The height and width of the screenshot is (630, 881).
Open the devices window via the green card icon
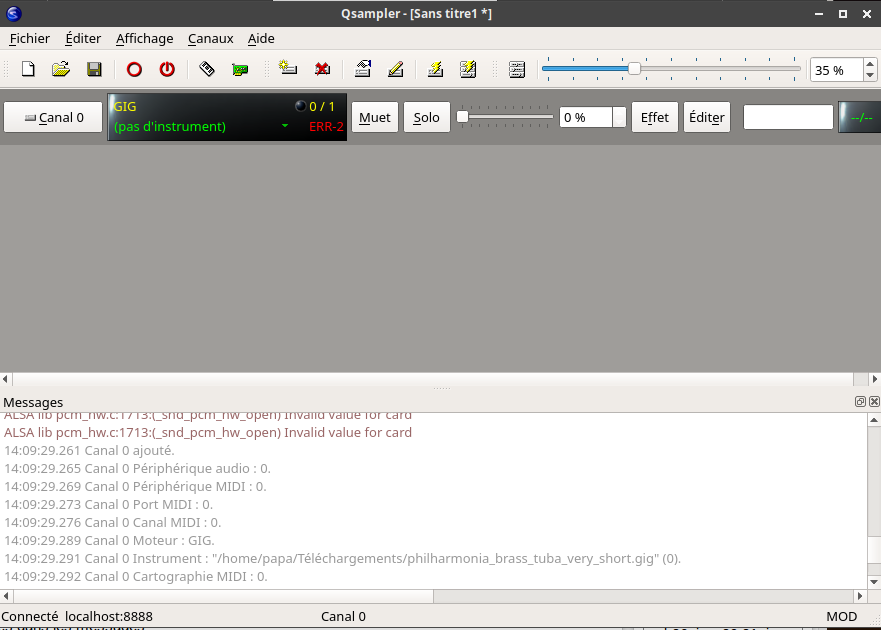point(240,69)
